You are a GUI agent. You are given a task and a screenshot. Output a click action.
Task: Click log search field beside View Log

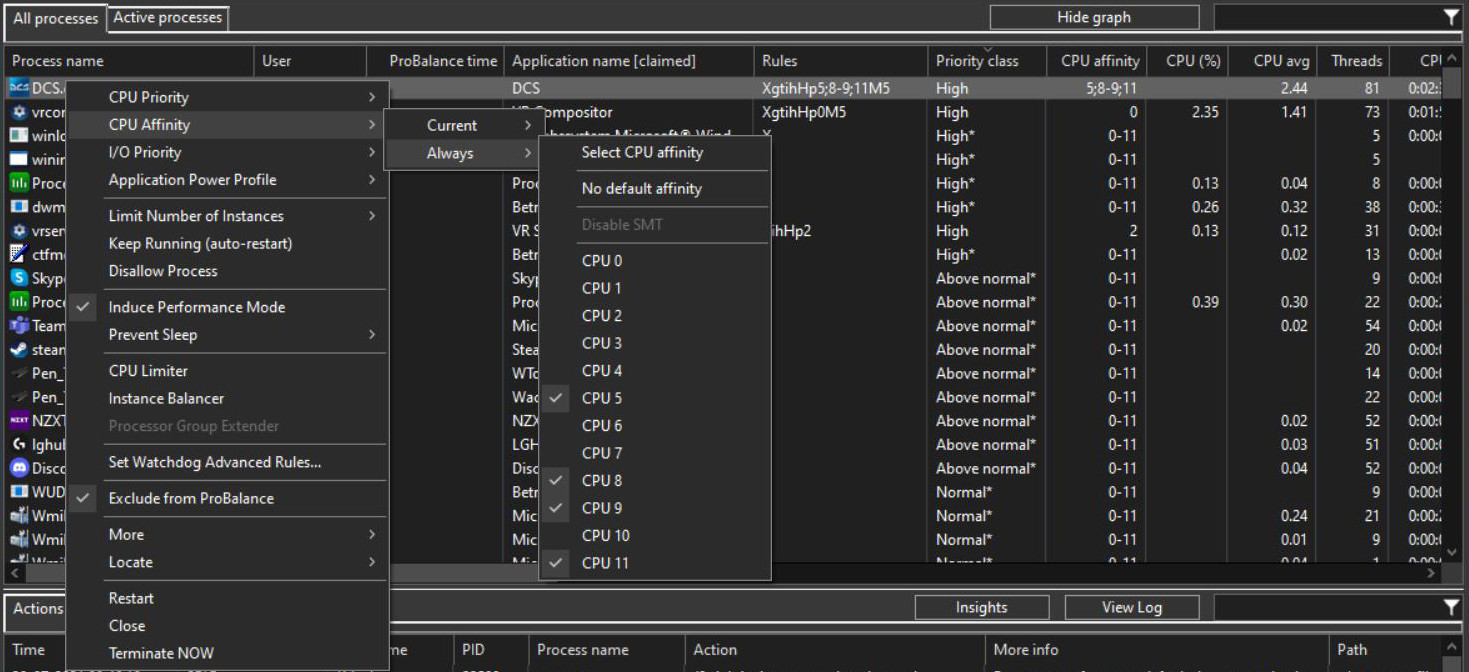(x=1327, y=607)
